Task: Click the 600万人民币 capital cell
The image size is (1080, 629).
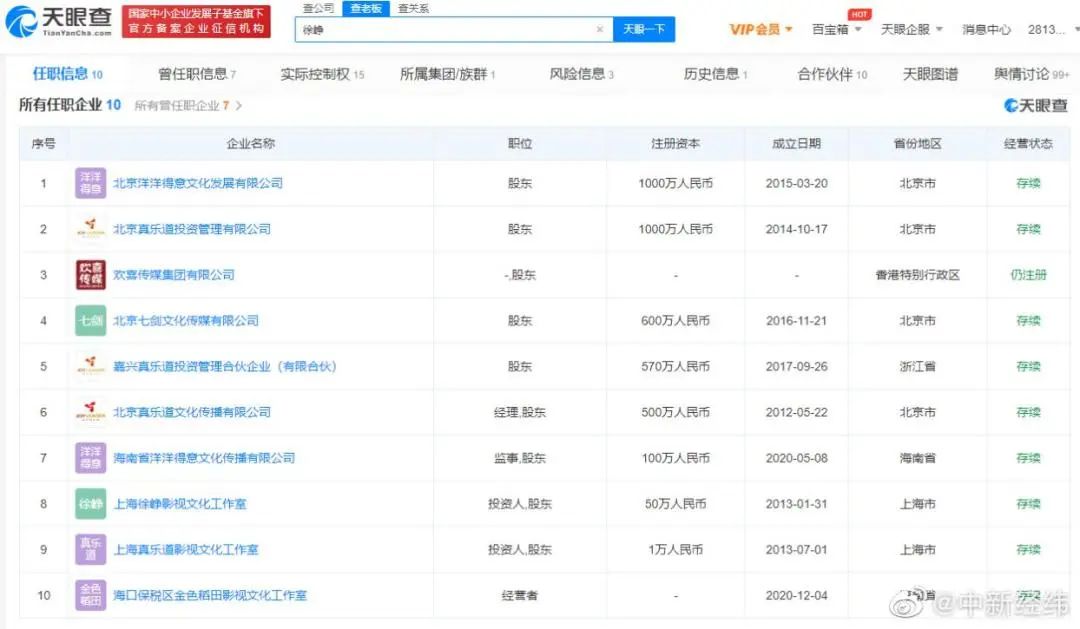Action: pos(676,320)
